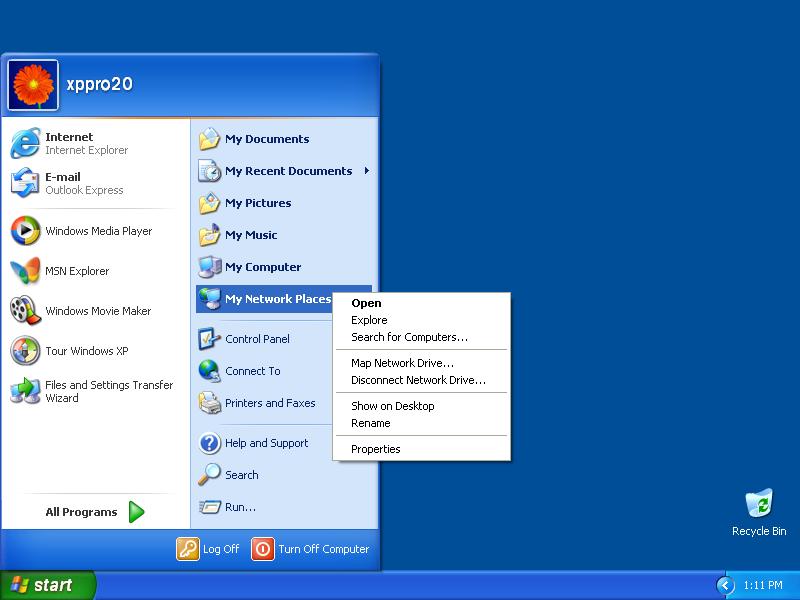Click the Outlook Express E-mail label

point(84,190)
